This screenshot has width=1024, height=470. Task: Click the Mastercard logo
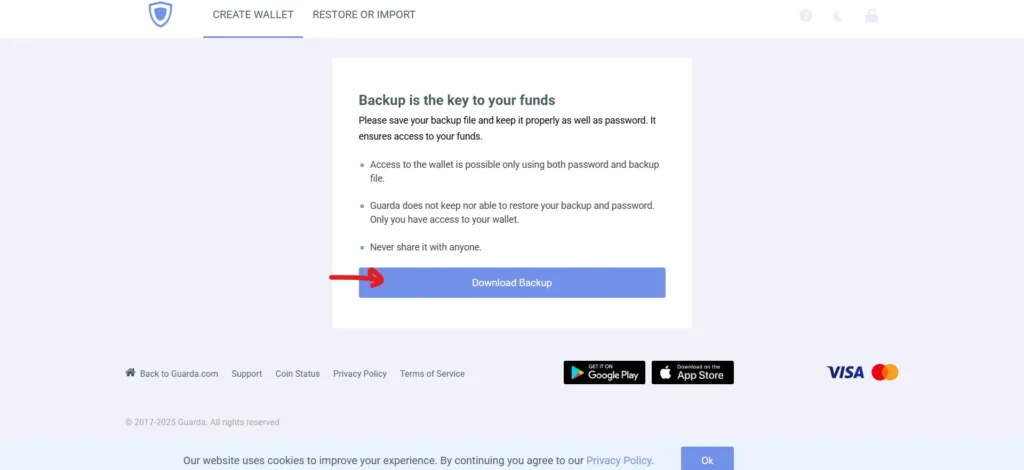click(x=886, y=372)
